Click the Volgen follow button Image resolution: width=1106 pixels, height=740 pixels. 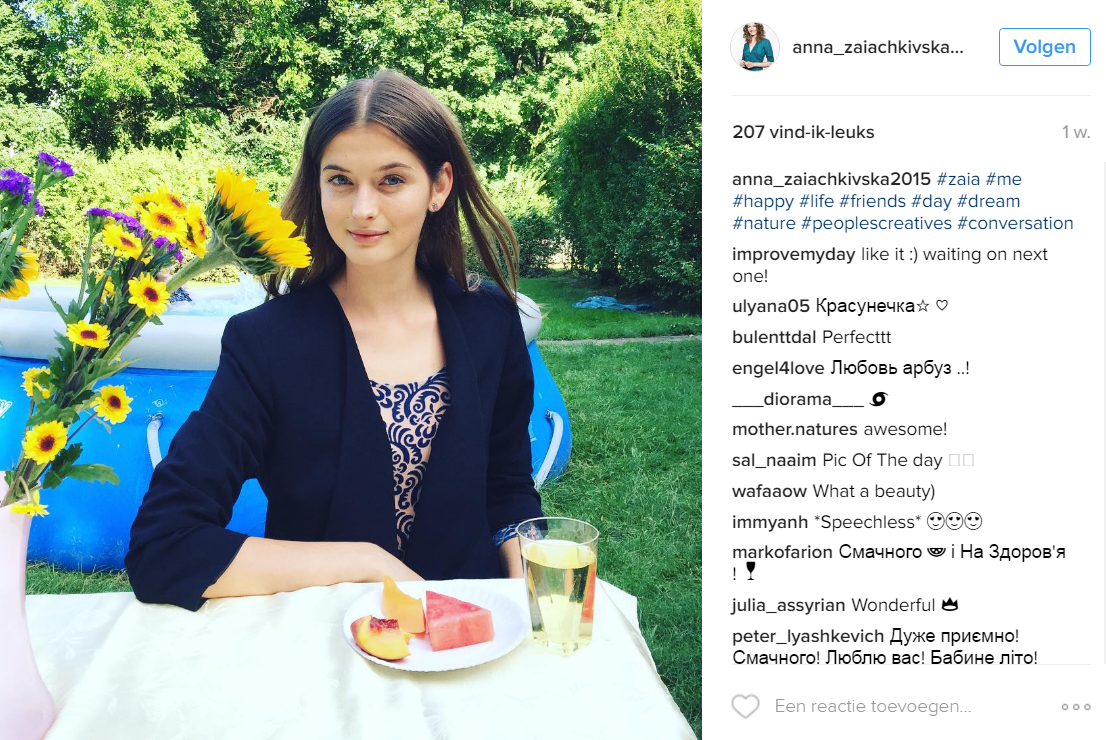(x=1044, y=47)
